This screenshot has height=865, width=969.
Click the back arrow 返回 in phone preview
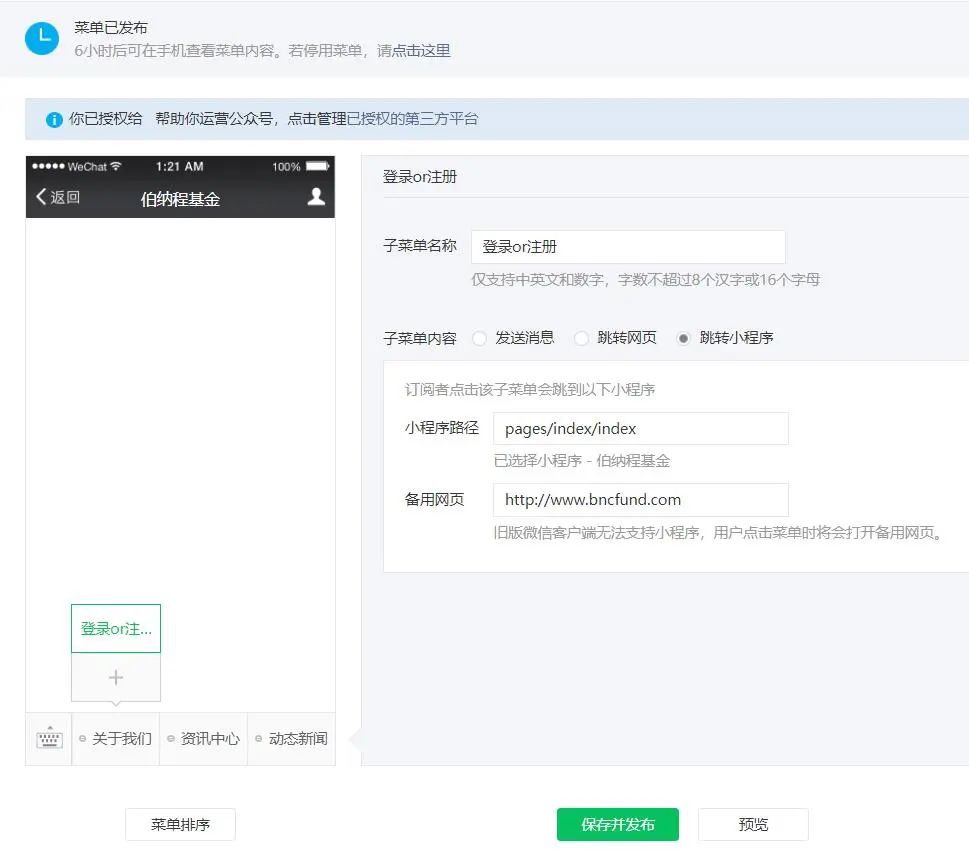point(57,197)
